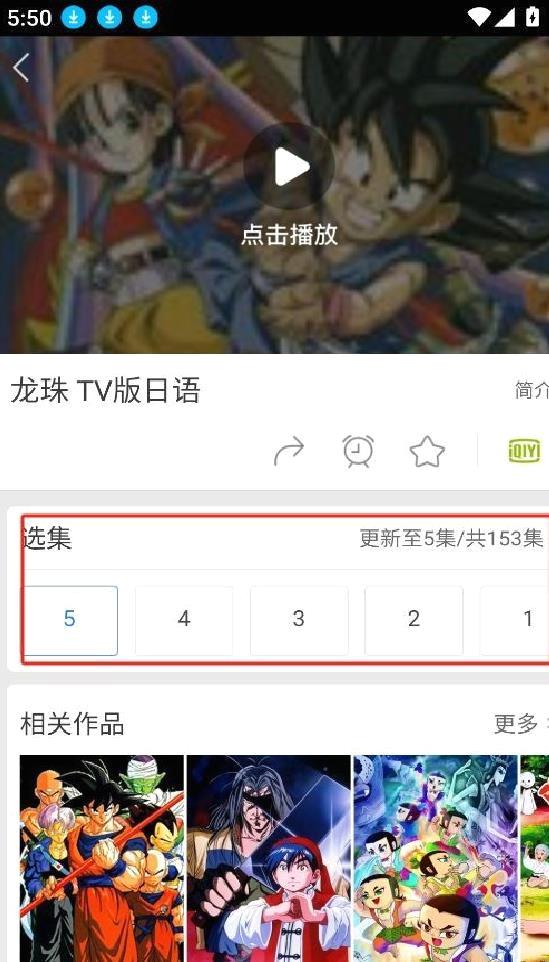The height and width of the screenshot is (962, 549).
Task: Choose episode 3 from the list
Action: click(x=299, y=620)
